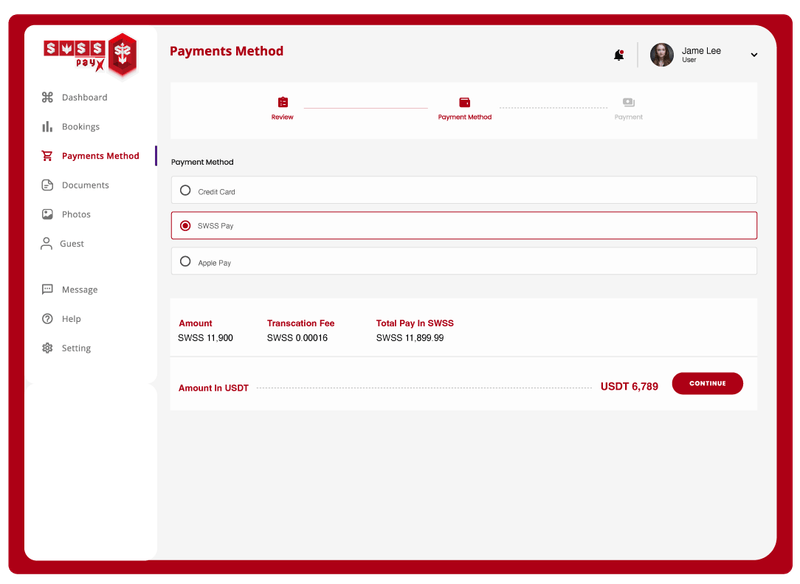800x584 pixels.
Task: Click the Documents sidebar icon
Action: (x=45, y=185)
